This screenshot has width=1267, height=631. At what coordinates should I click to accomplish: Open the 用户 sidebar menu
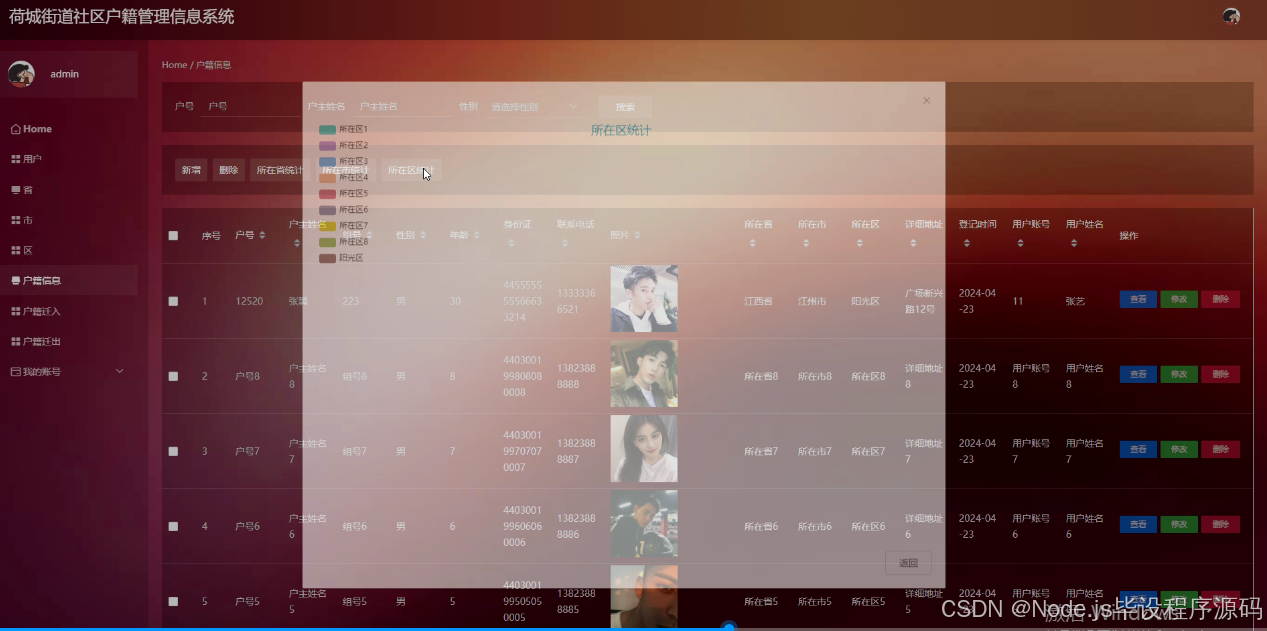(69, 159)
